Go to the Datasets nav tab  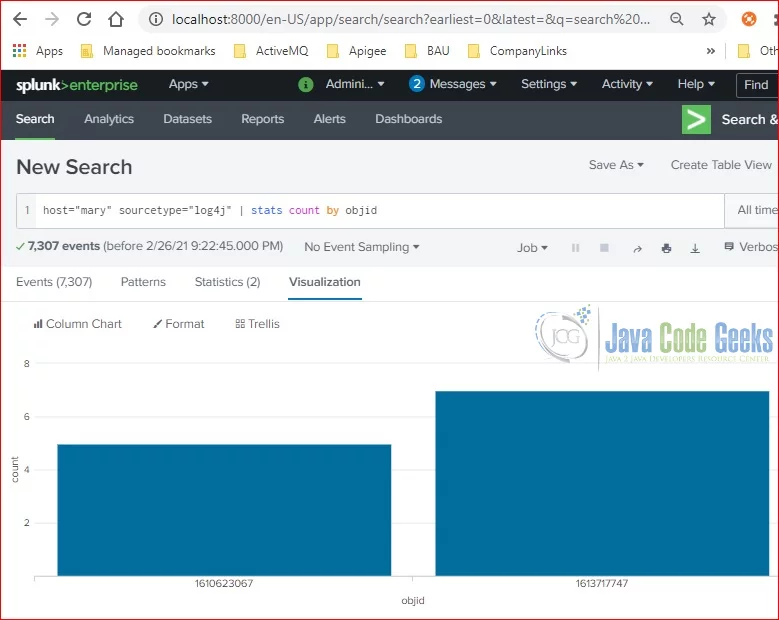tap(188, 119)
